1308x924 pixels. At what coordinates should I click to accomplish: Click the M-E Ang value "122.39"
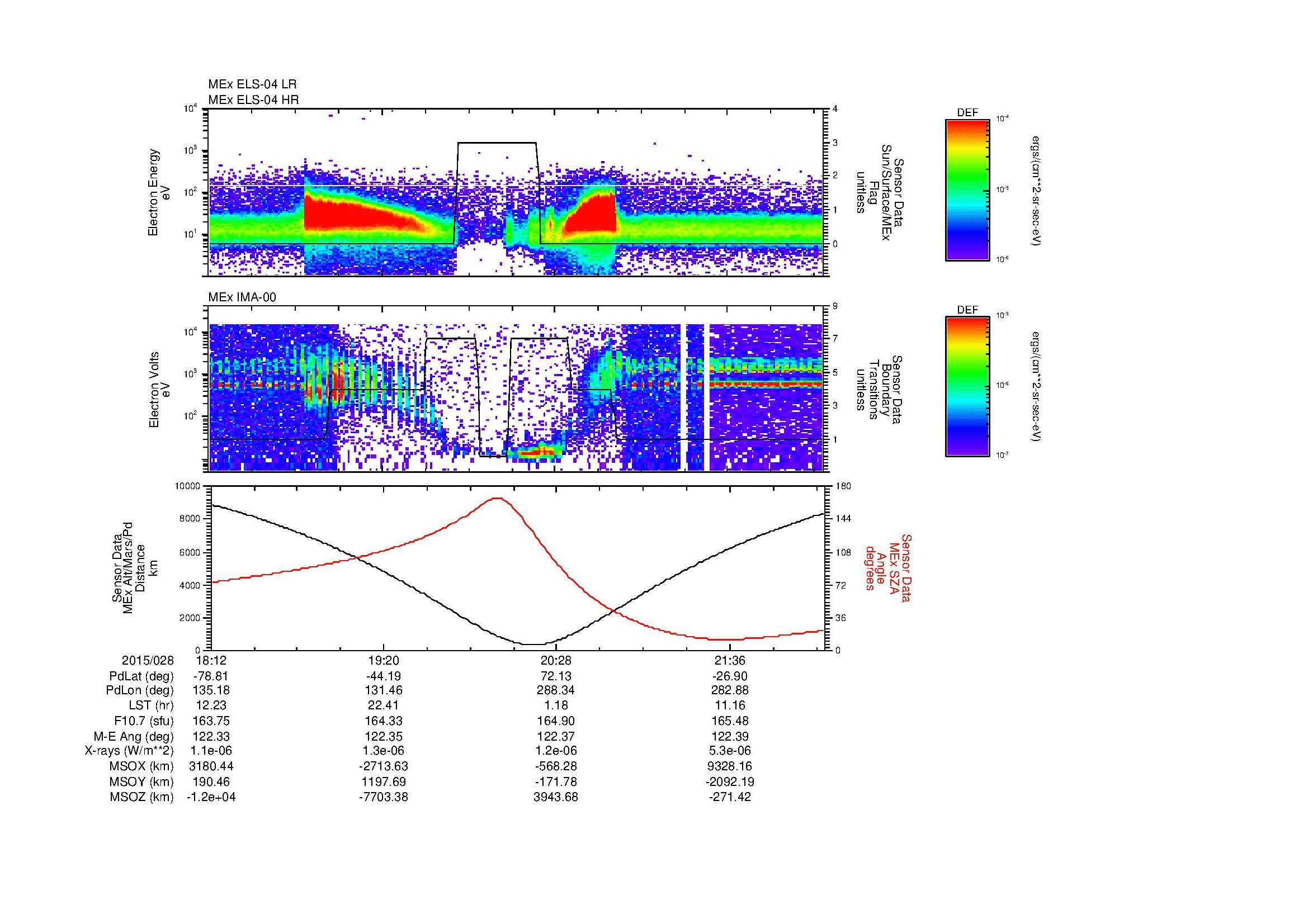pos(730,736)
